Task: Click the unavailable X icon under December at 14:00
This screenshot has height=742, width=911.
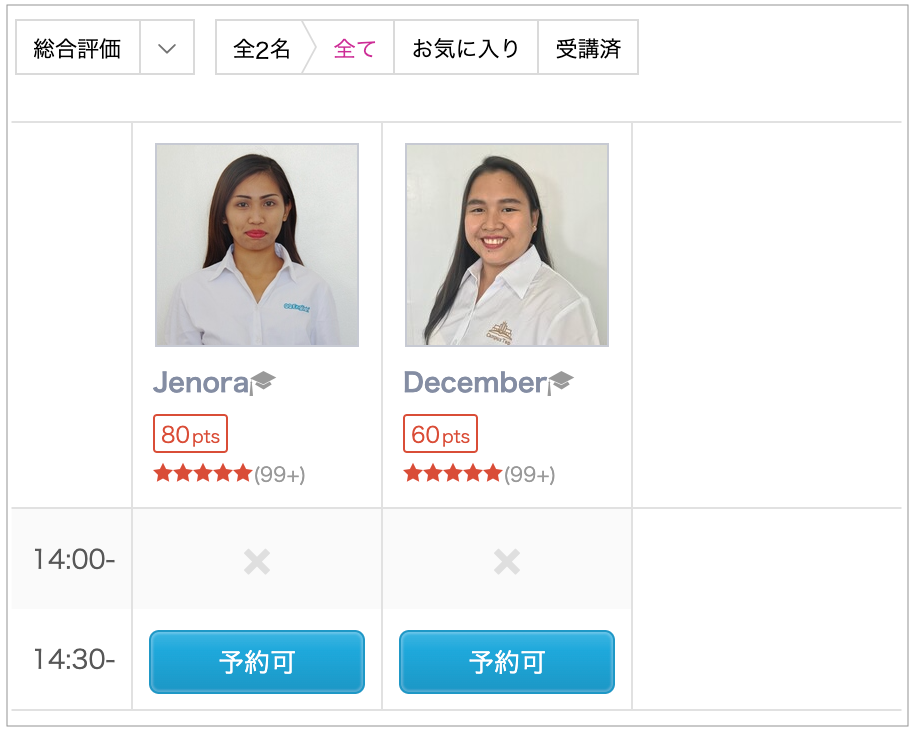Action: pos(507,562)
